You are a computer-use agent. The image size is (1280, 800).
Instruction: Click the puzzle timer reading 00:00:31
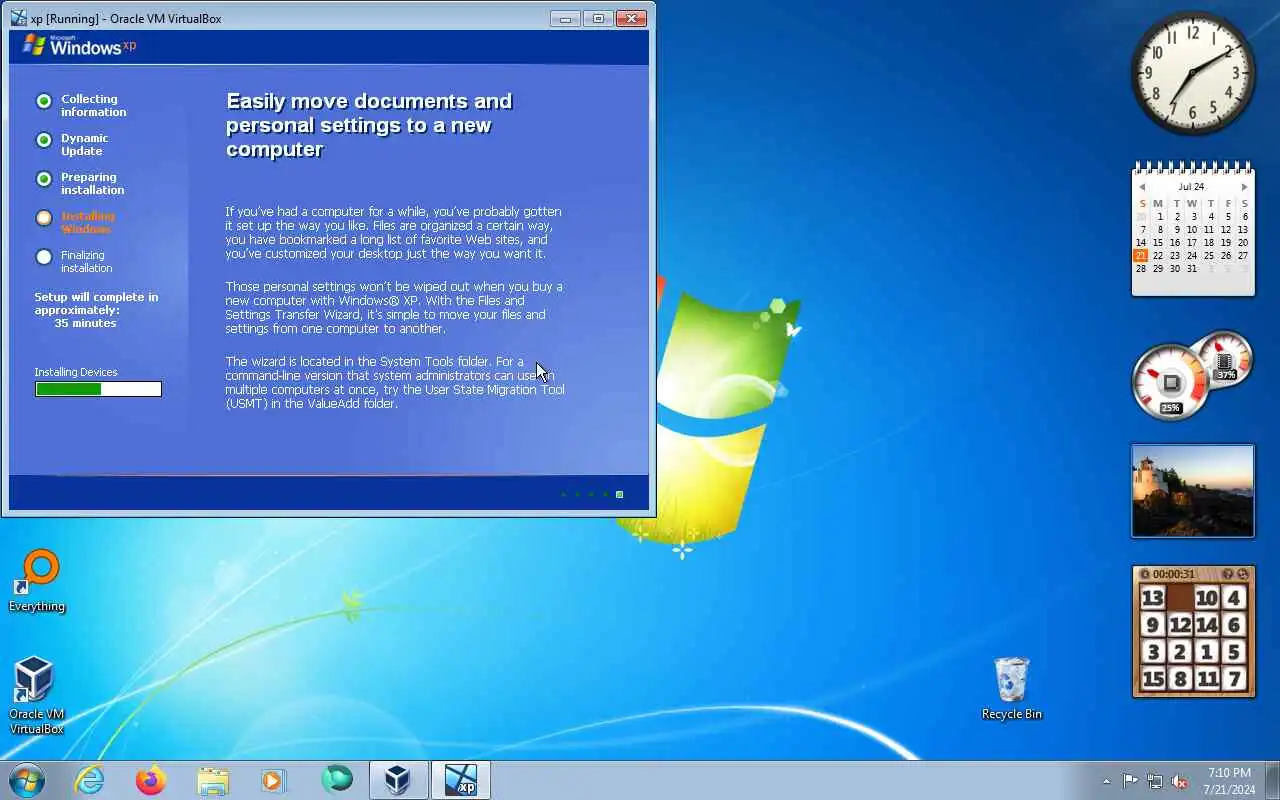[1174, 575]
